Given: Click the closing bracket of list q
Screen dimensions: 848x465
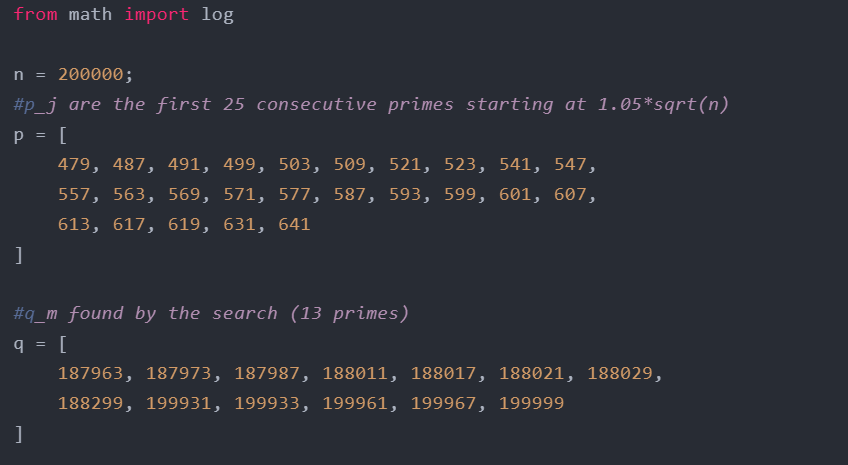Looking at the screenshot, I should click(18, 434).
